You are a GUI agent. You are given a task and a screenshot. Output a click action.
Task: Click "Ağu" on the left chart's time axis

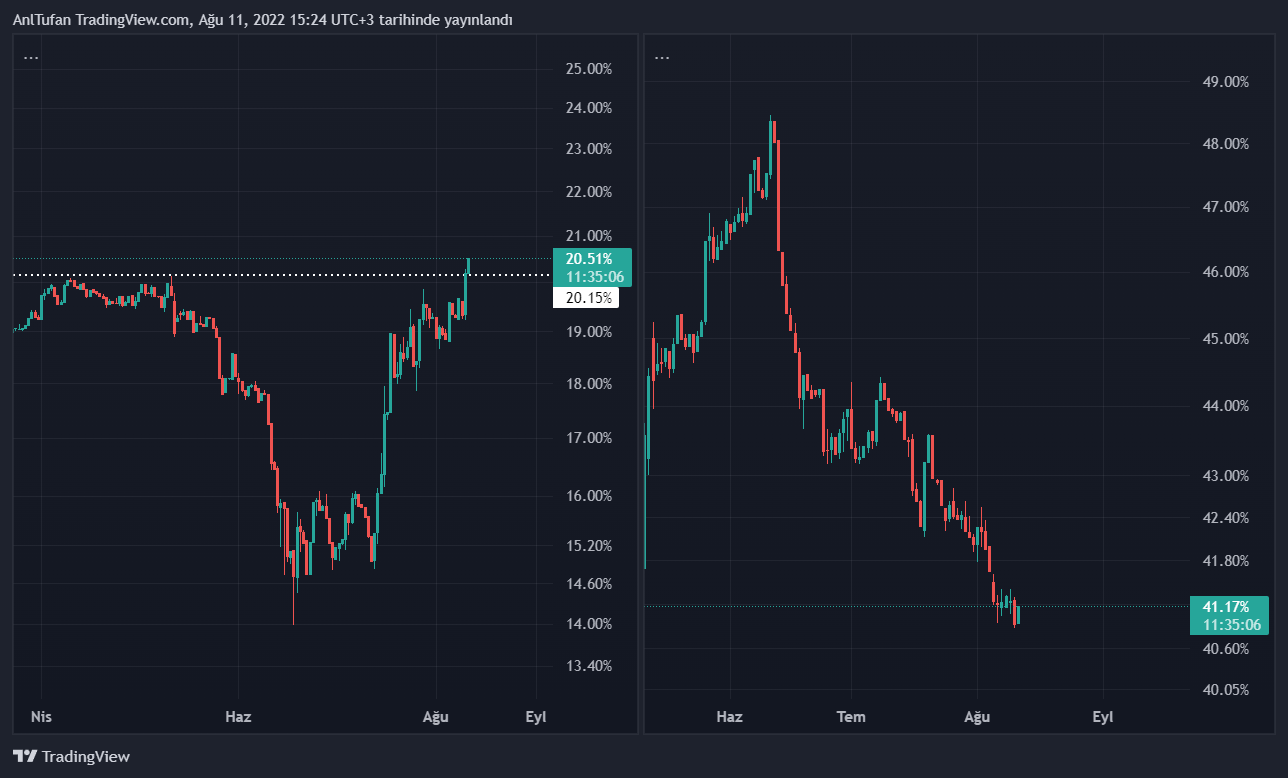click(x=435, y=717)
